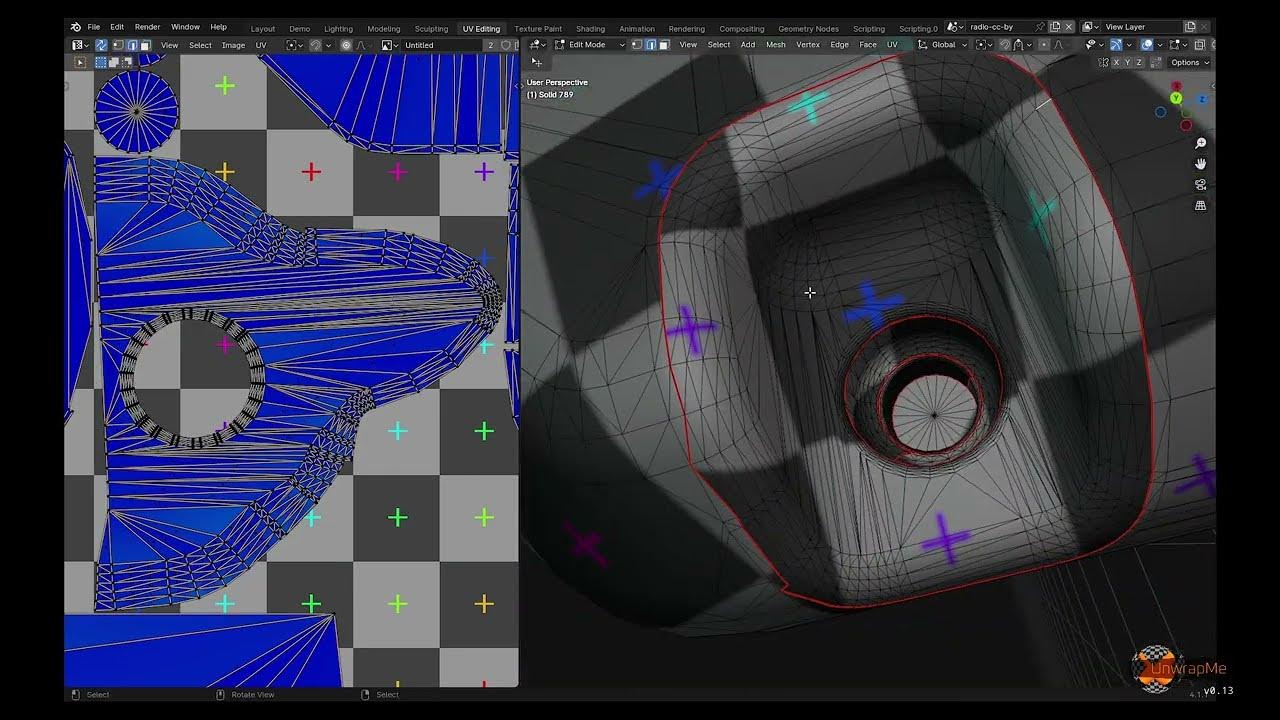Open the image browse dropdown beside Untitled
Viewport: 1280px width, 720px height.
coord(389,45)
